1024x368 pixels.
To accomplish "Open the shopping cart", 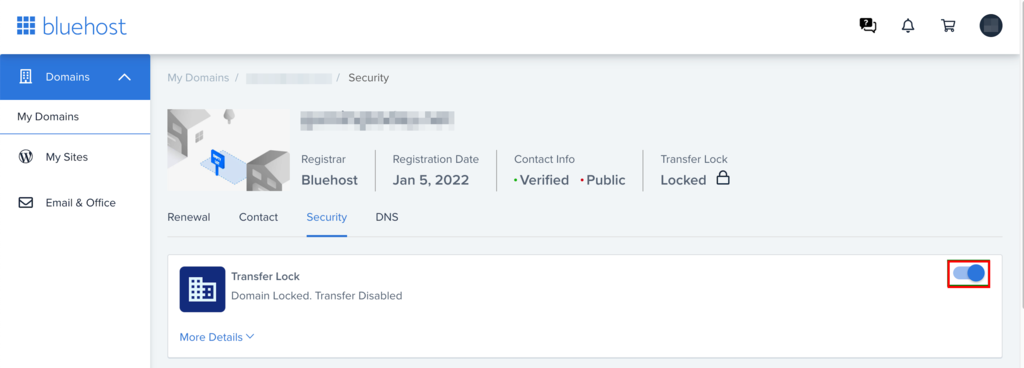I will pyautogui.click(x=948, y=26).
